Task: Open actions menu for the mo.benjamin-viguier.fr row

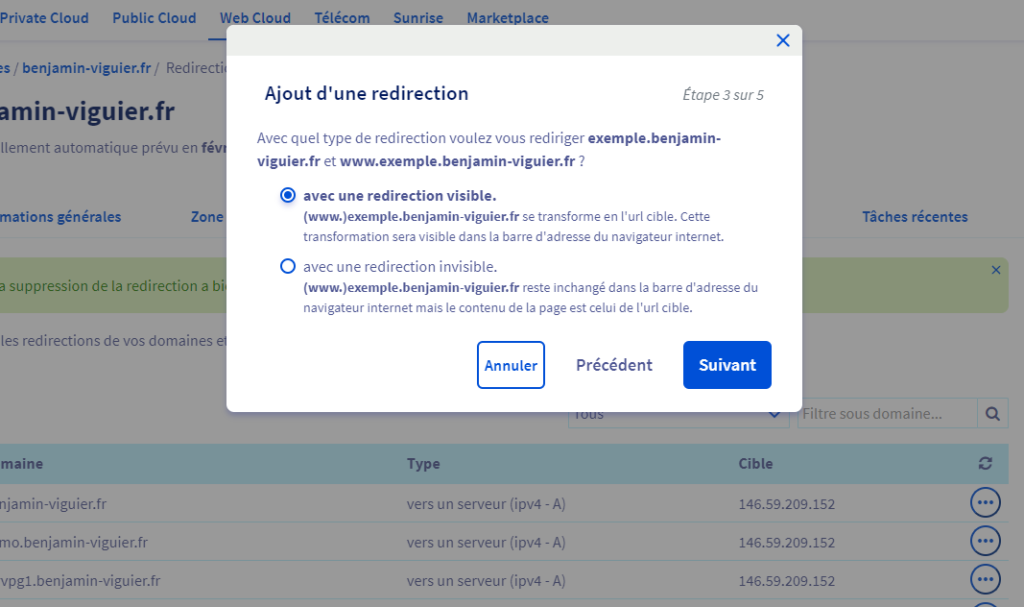Action: [x=985, y=541]
